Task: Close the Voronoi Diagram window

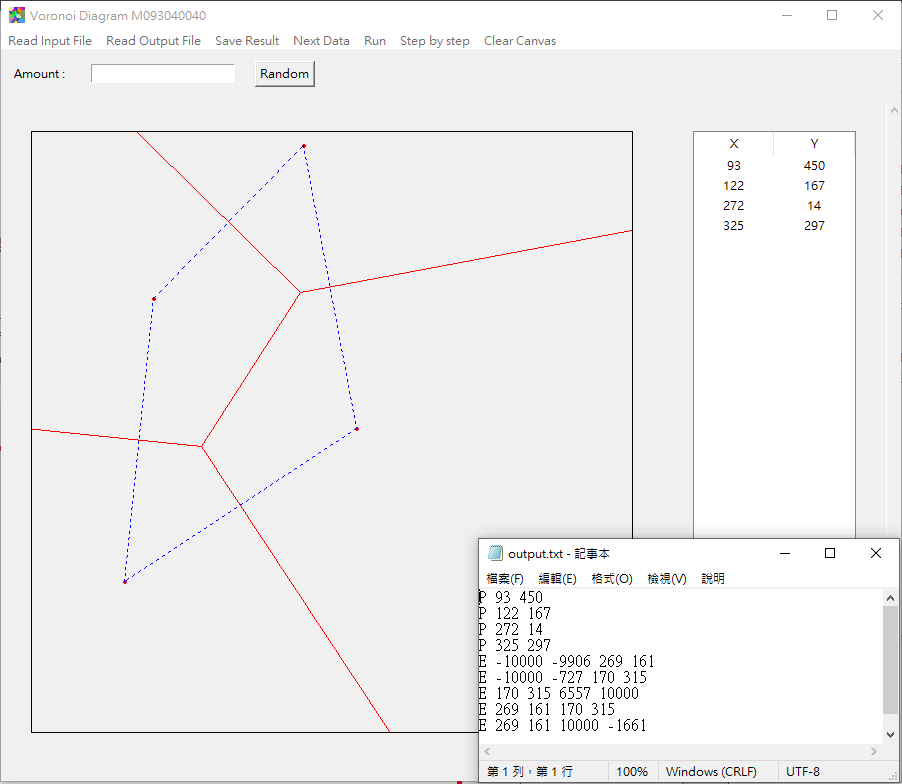Action: coord(878,16)
